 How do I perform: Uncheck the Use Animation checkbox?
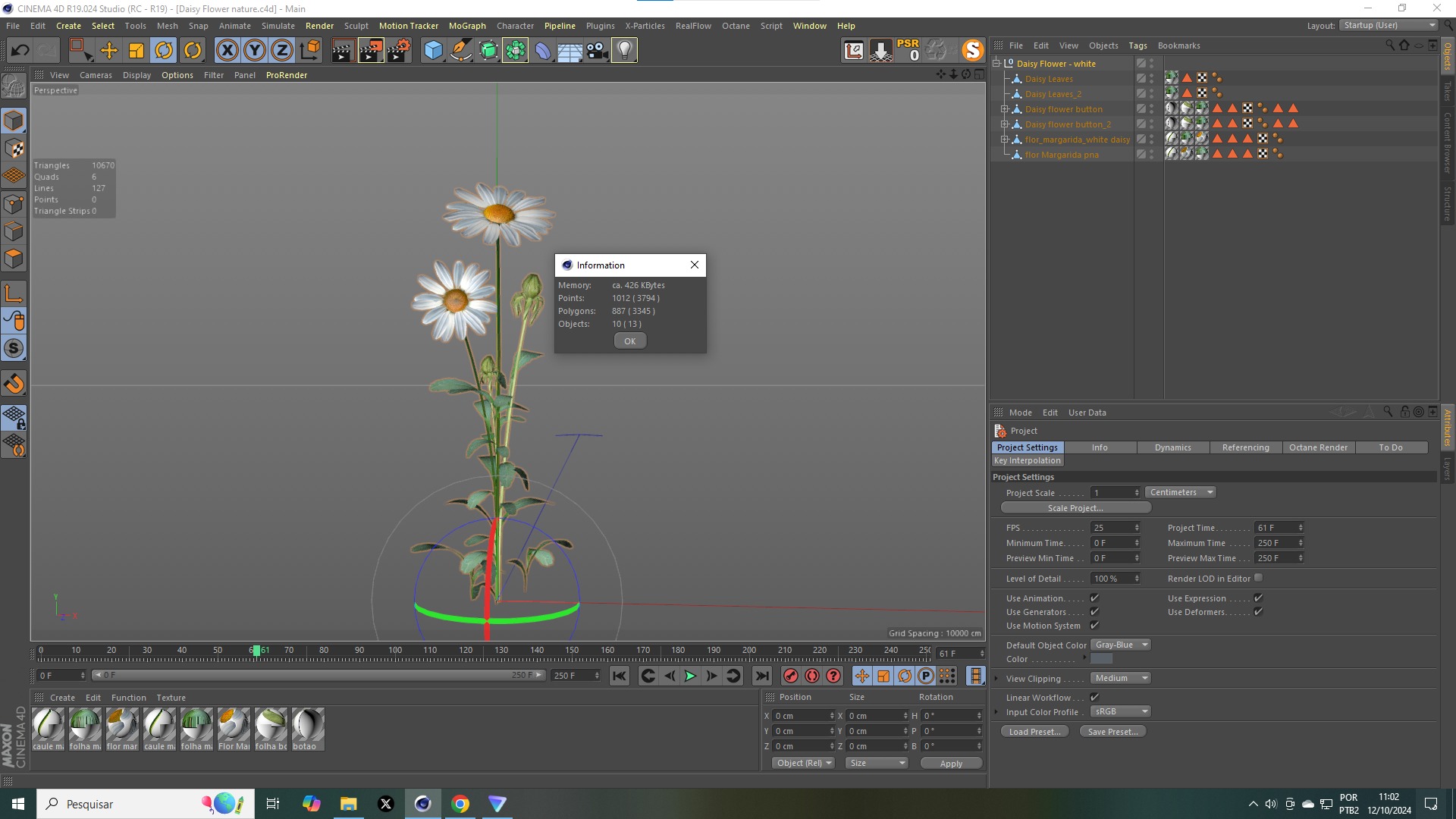1094,598
